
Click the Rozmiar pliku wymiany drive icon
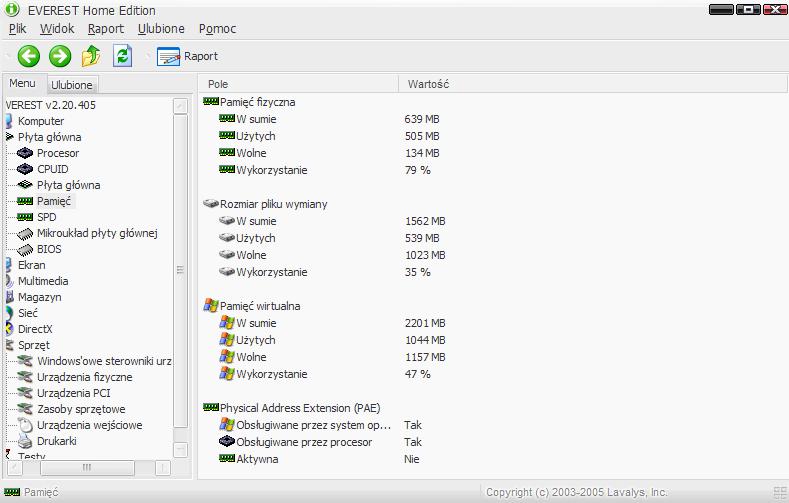click(210, 203)
